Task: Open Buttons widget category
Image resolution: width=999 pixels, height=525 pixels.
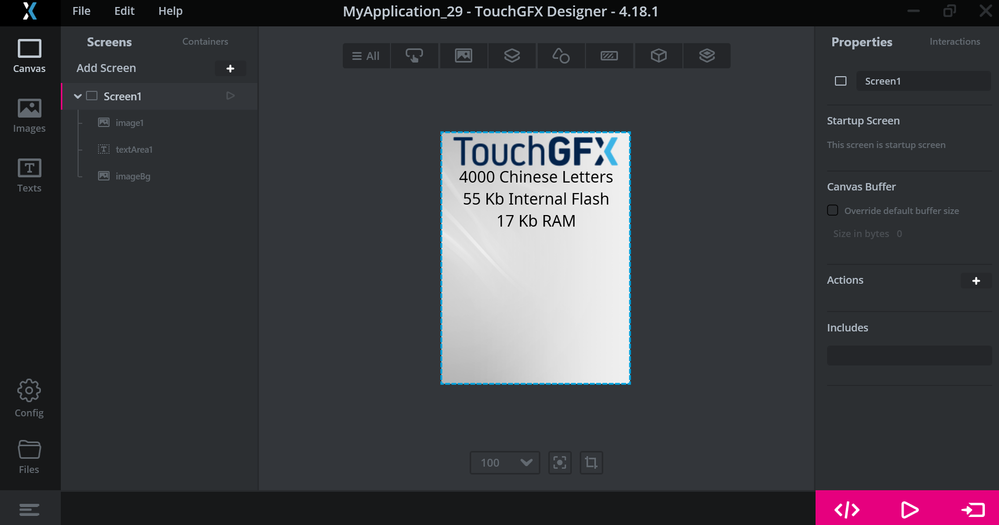Action: pyautogui.click(x=415, y=56)
